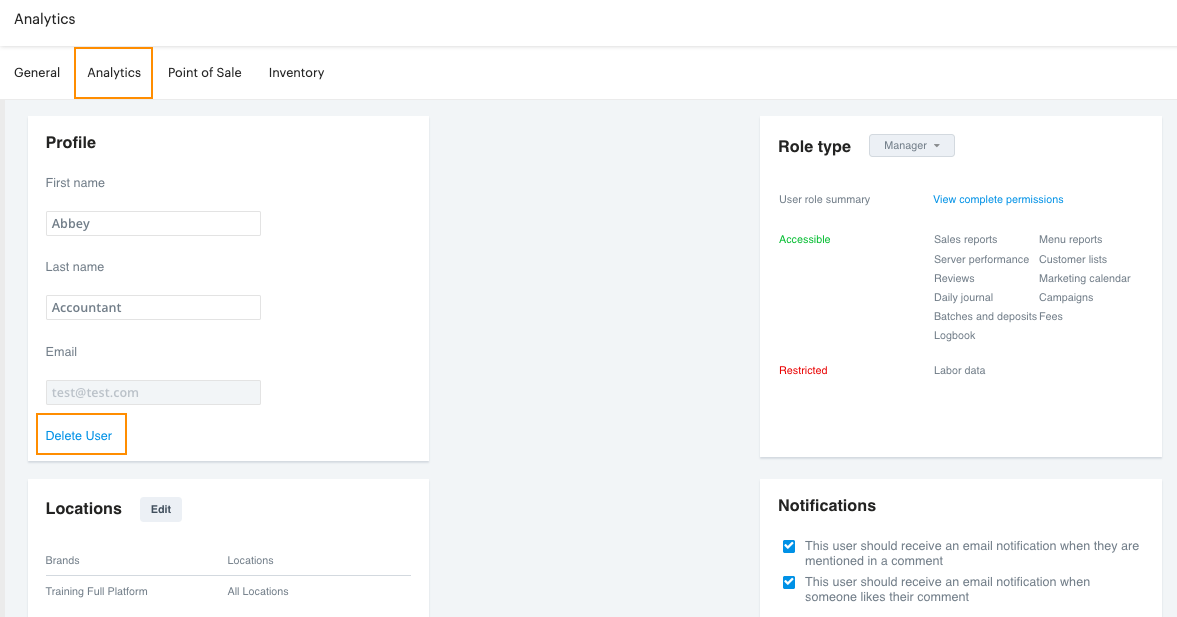Click Sales reports in Accessible list
1177x617 pixels.
click(x=965, y=239)
